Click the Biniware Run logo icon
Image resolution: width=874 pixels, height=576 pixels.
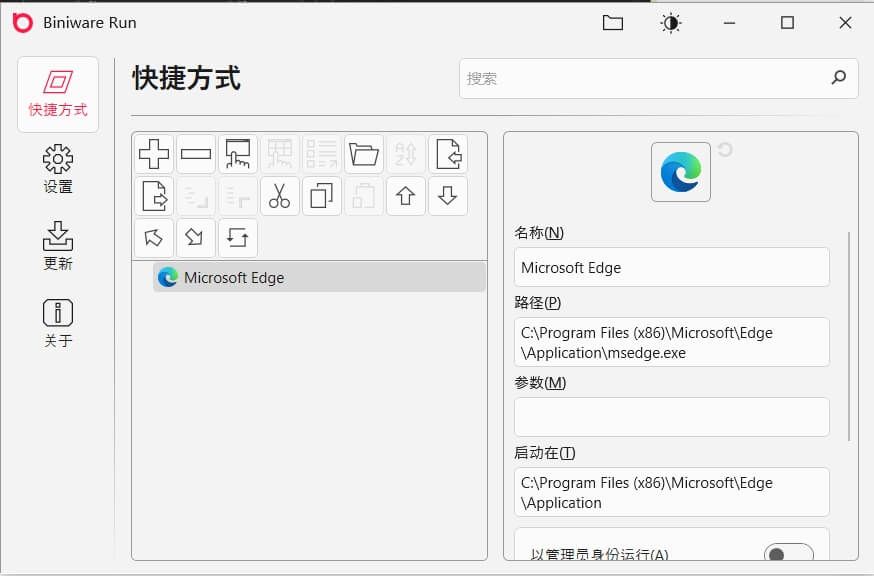click(x=23, y=23)
